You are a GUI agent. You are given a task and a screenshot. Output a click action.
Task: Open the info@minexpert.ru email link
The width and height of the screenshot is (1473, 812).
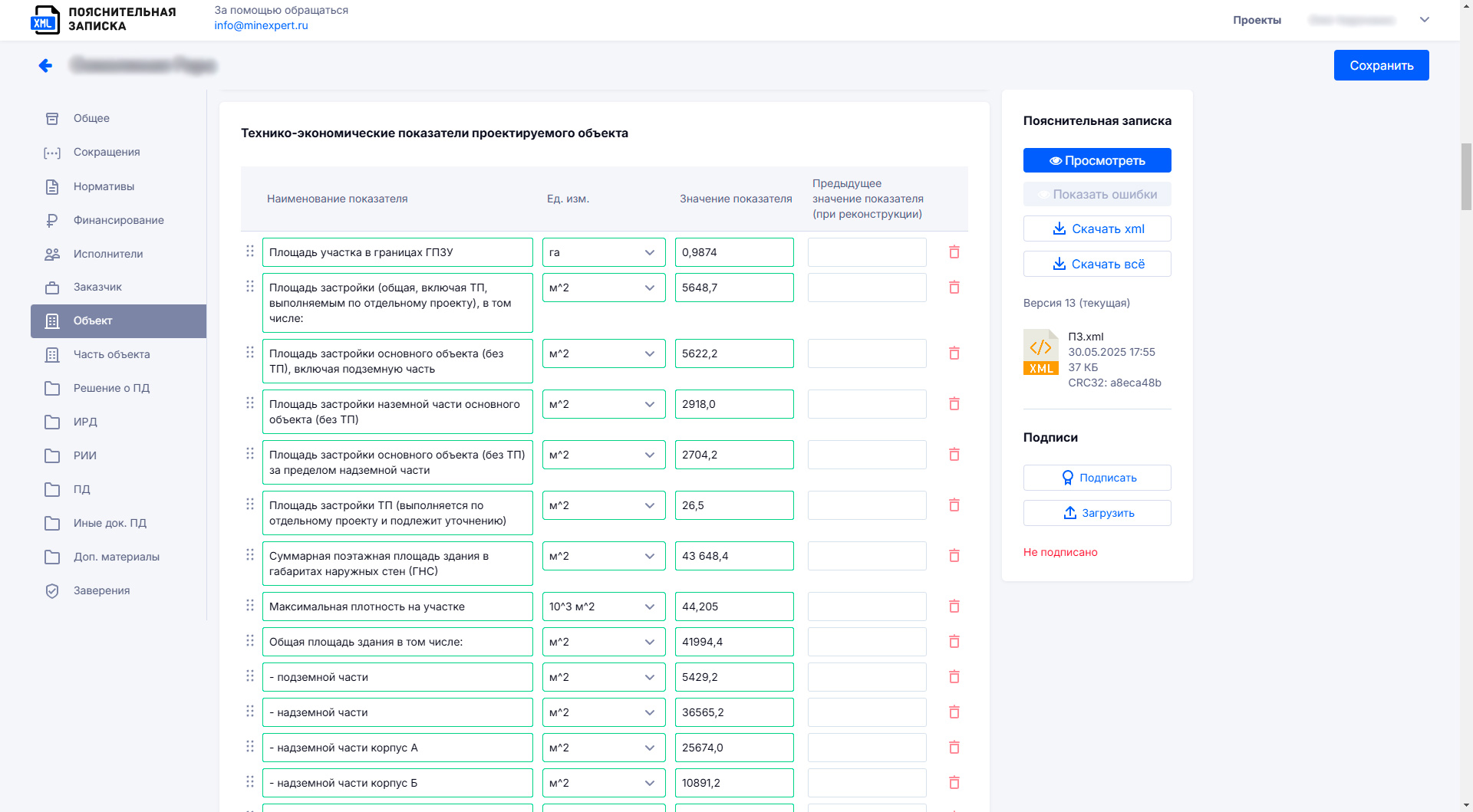coord(261,25)
